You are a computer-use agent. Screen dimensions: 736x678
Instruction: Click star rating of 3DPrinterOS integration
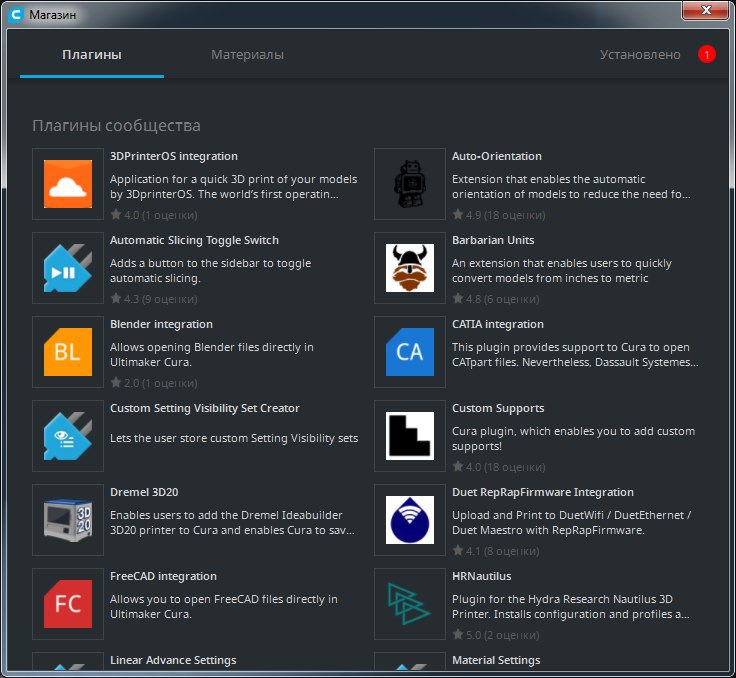coord(154,215)
